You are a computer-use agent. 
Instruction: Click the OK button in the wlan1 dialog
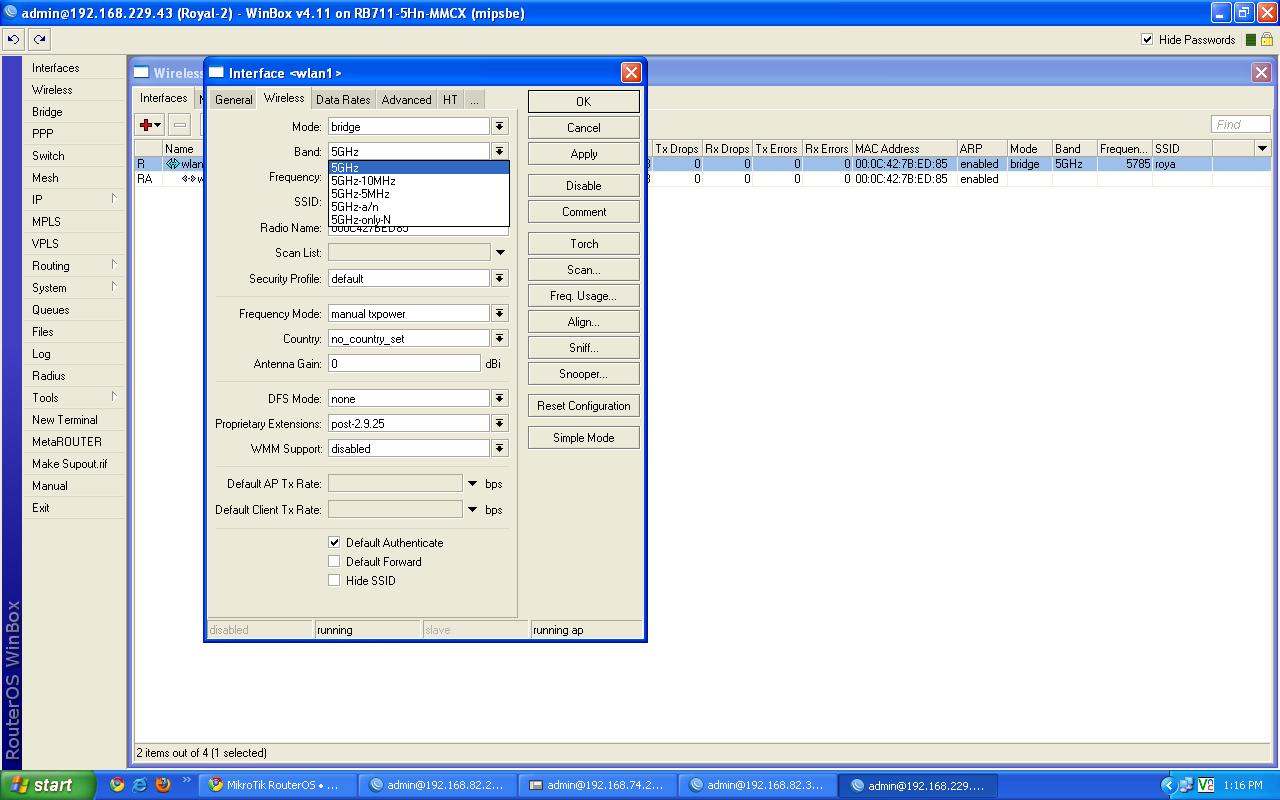tap(584, 102)
